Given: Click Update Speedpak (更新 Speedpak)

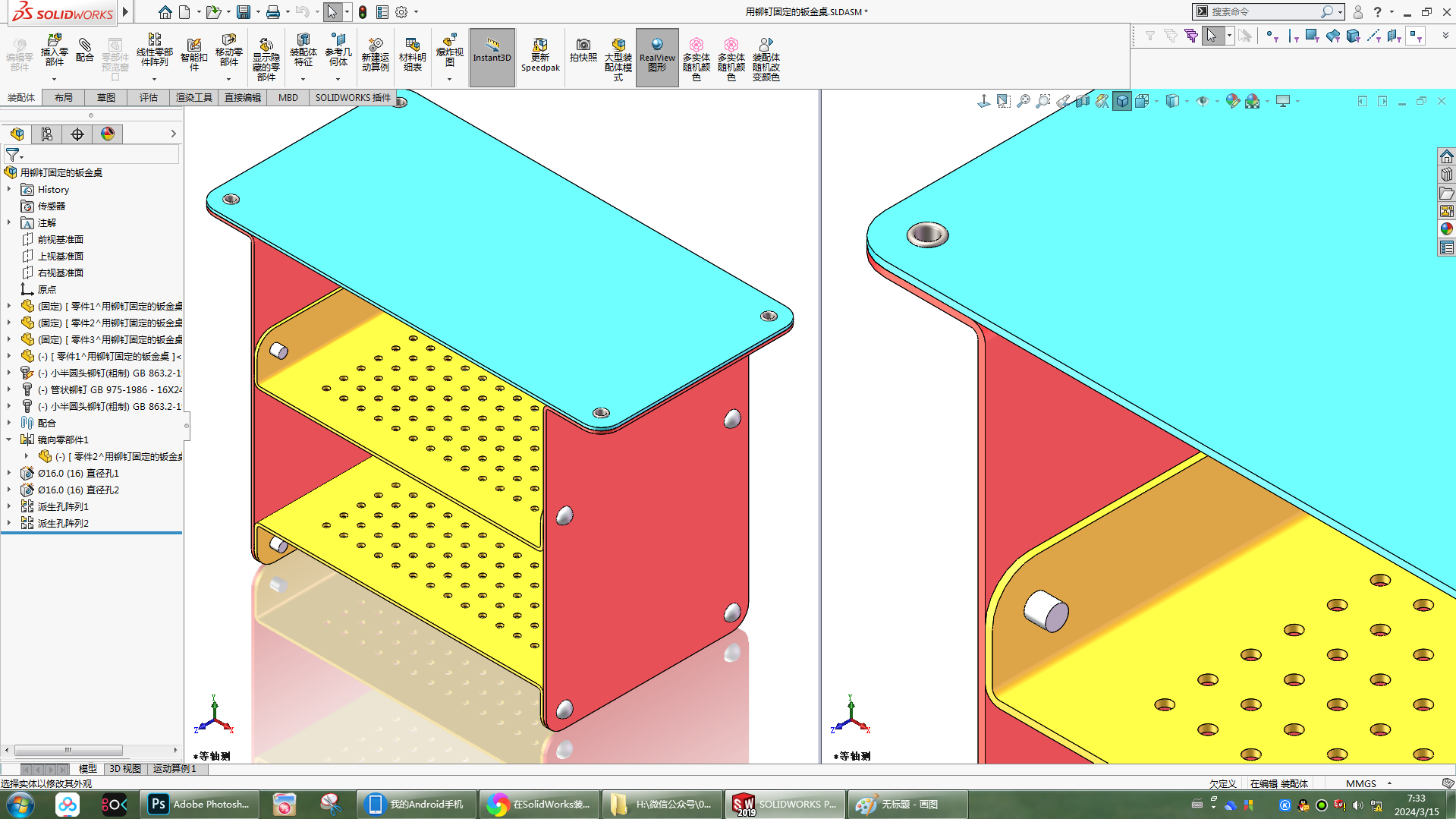Looking at the screenshot, I should point(540,55).
